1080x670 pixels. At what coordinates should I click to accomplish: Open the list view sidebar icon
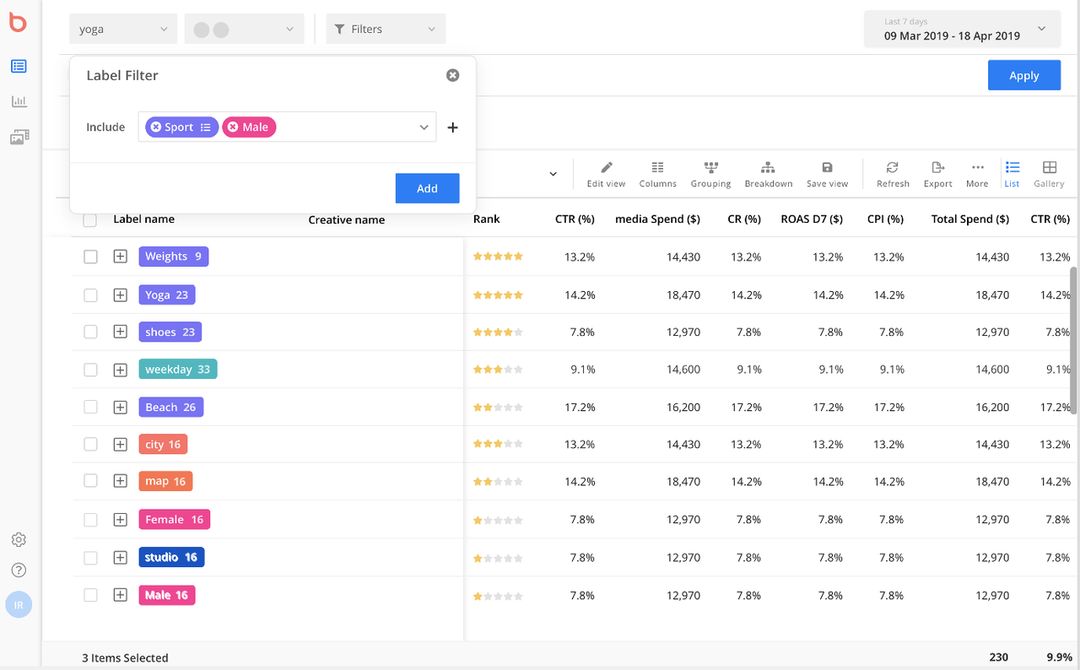pyautogui.click(x=19, y=66)
